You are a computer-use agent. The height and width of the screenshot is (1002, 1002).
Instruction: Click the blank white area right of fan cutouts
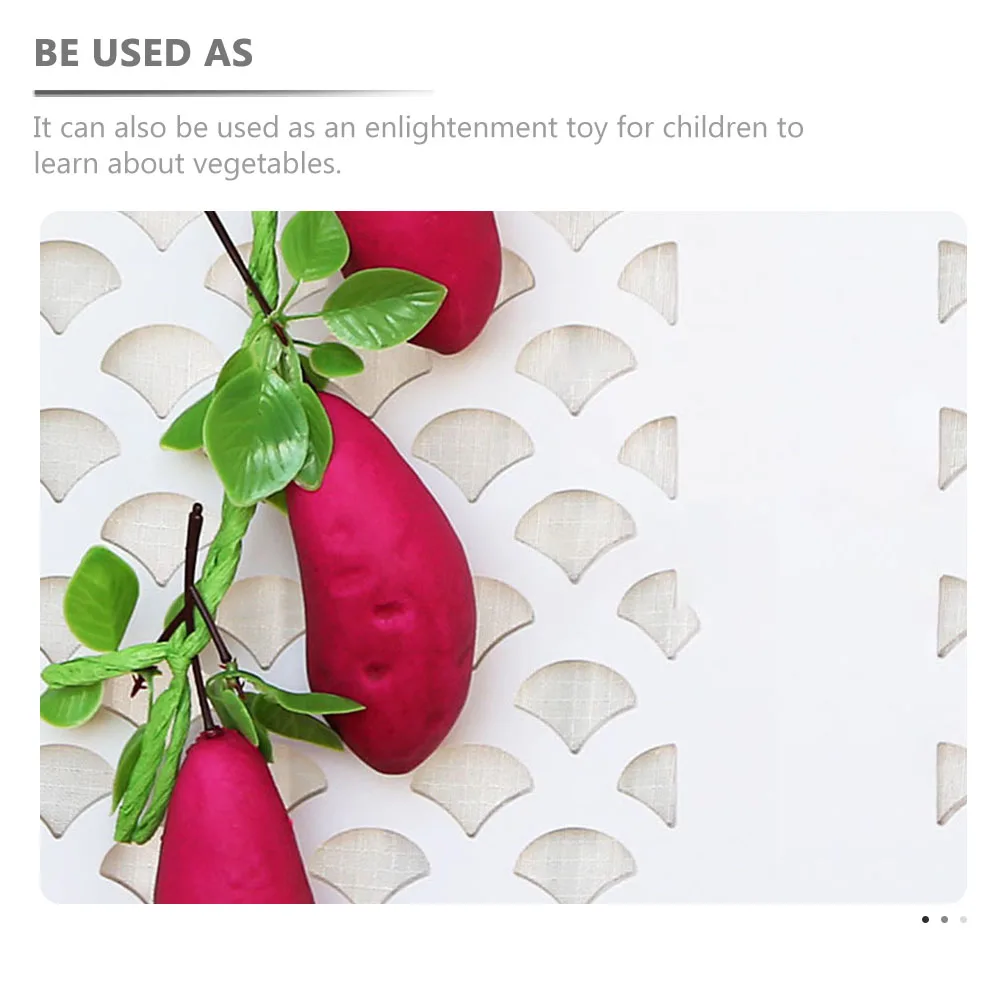point(808,556)
